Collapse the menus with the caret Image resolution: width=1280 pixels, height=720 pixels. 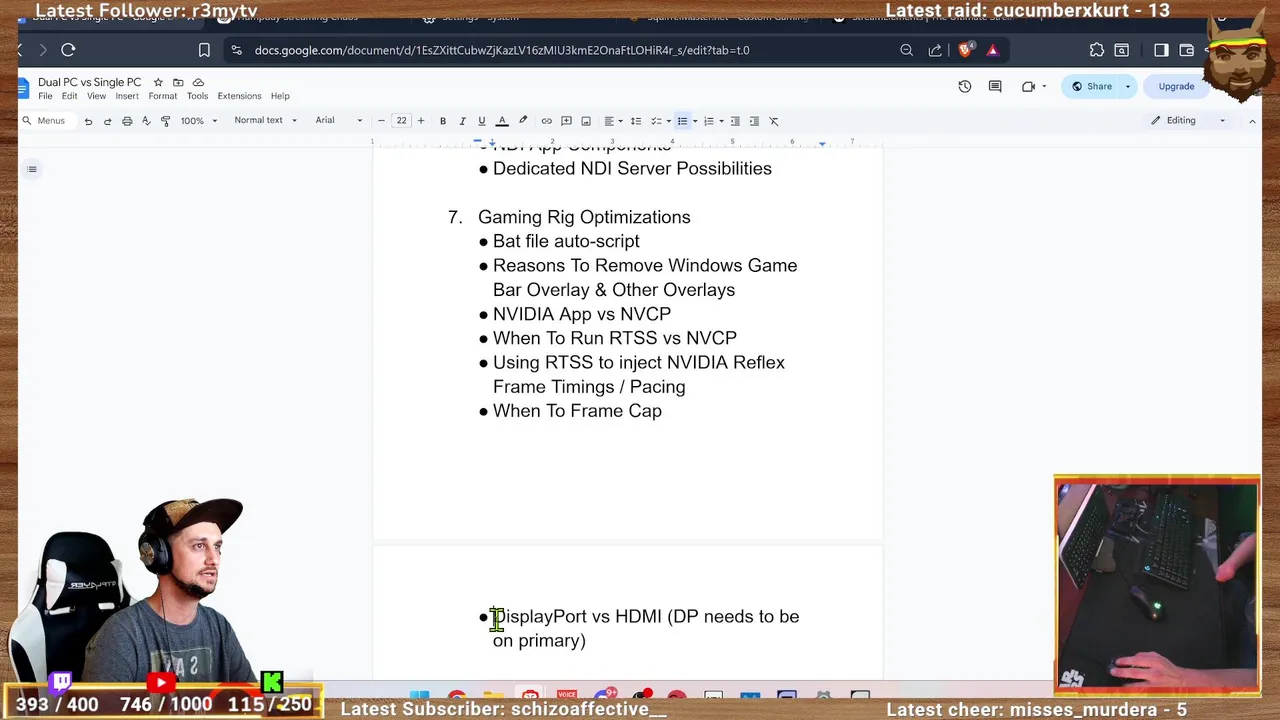click(1252, 121)
